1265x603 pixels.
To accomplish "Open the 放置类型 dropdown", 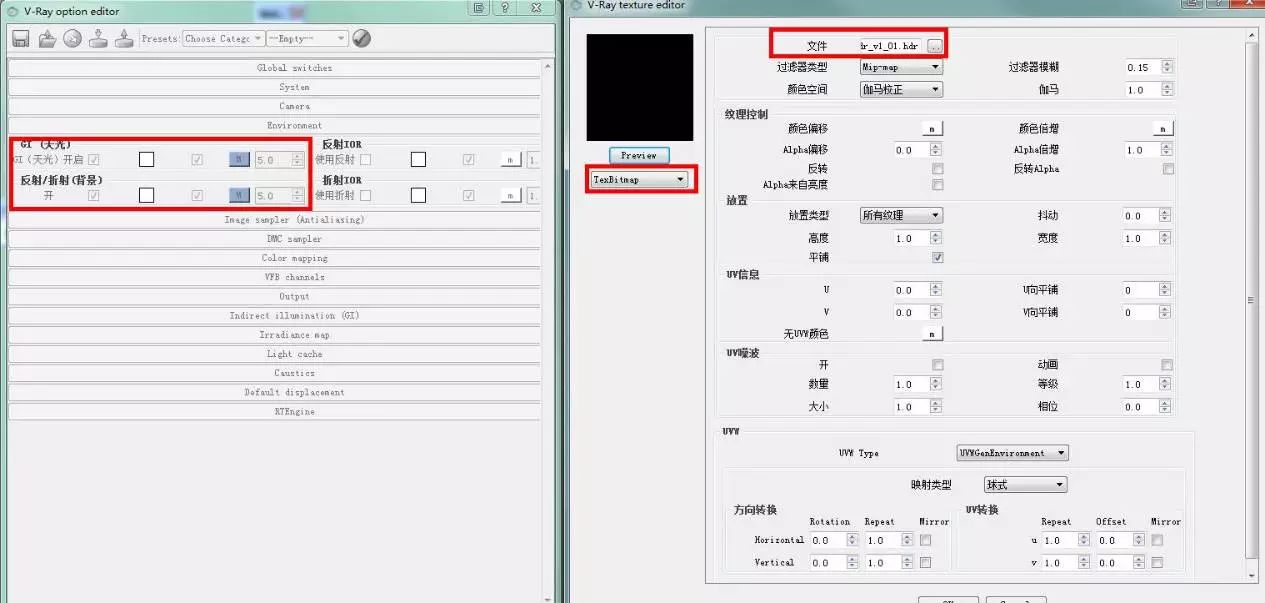I will click(x=901, y=215).
